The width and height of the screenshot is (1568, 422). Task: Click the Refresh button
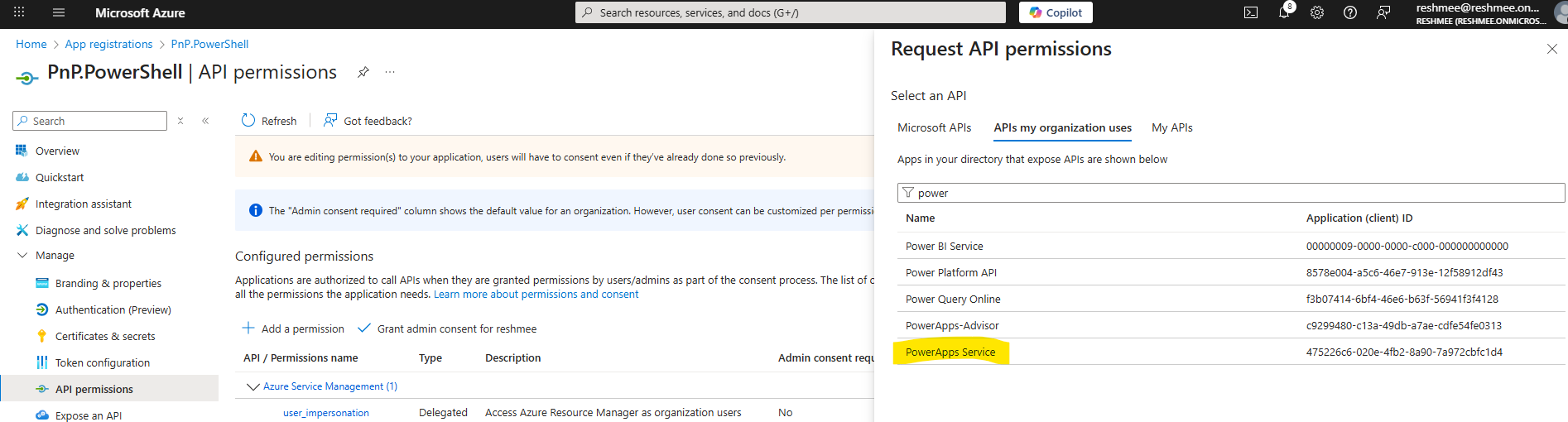pyautogui.click(x=269, y=121)
